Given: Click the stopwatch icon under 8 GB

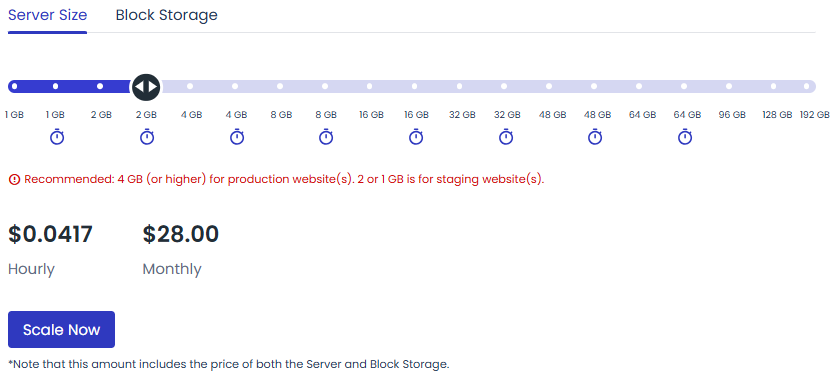Looking at the screenshot, I should pos(326,137).
